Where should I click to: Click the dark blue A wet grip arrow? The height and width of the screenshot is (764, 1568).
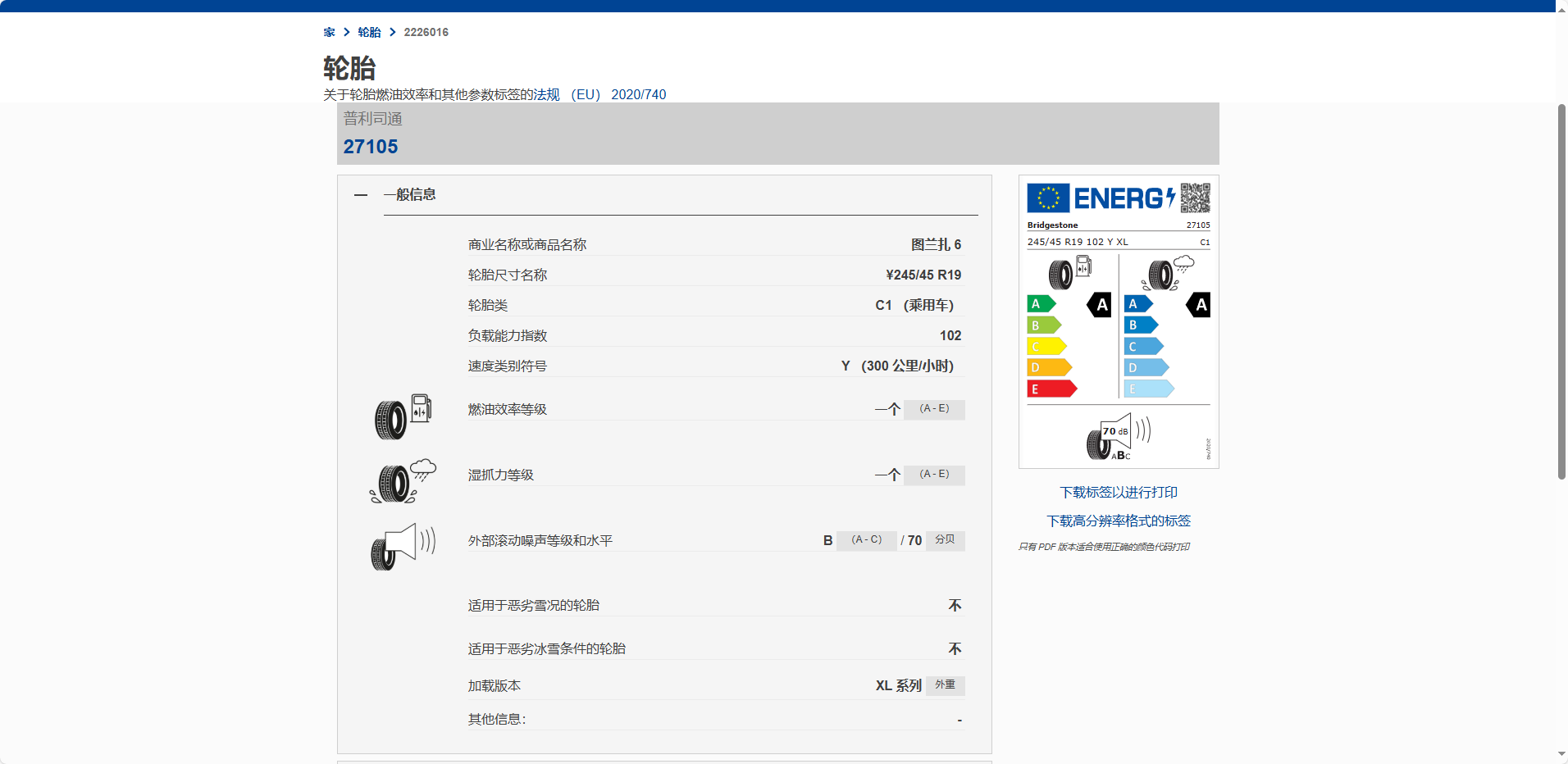1137,304
